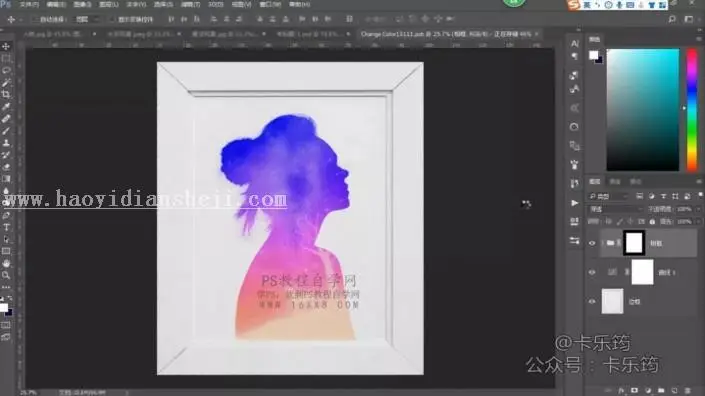
Task: Open the 文件(F) menu
Action: (x=29, y=4)
